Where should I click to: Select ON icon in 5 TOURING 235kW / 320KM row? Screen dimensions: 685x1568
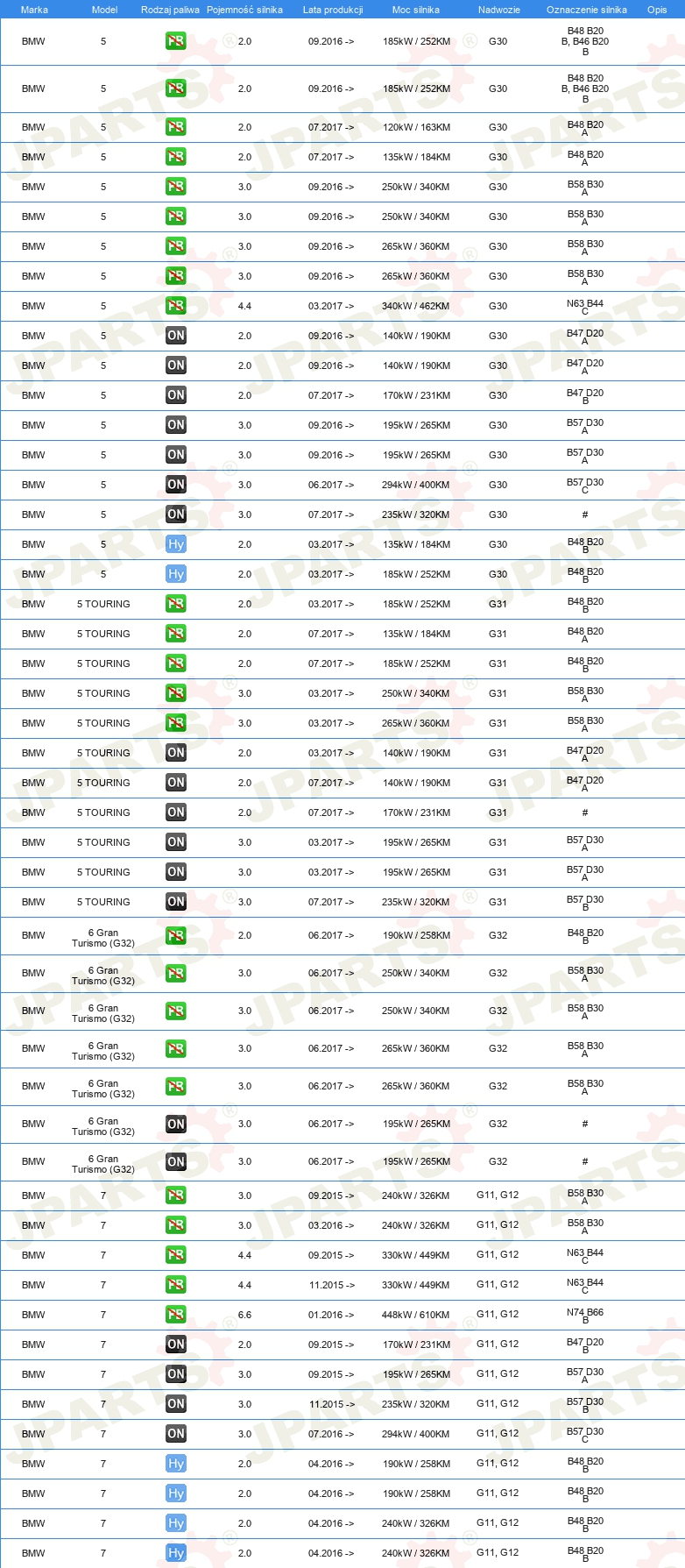(x=176, y=902)
